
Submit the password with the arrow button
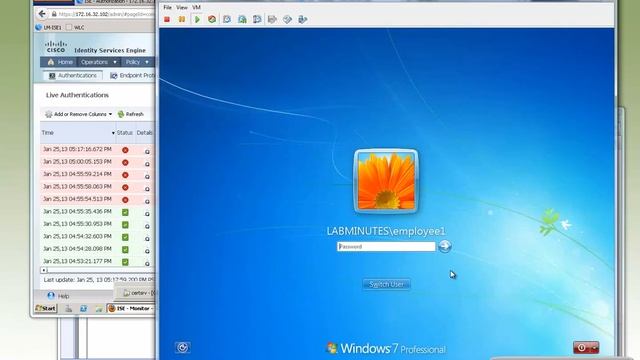coord(445,246)
